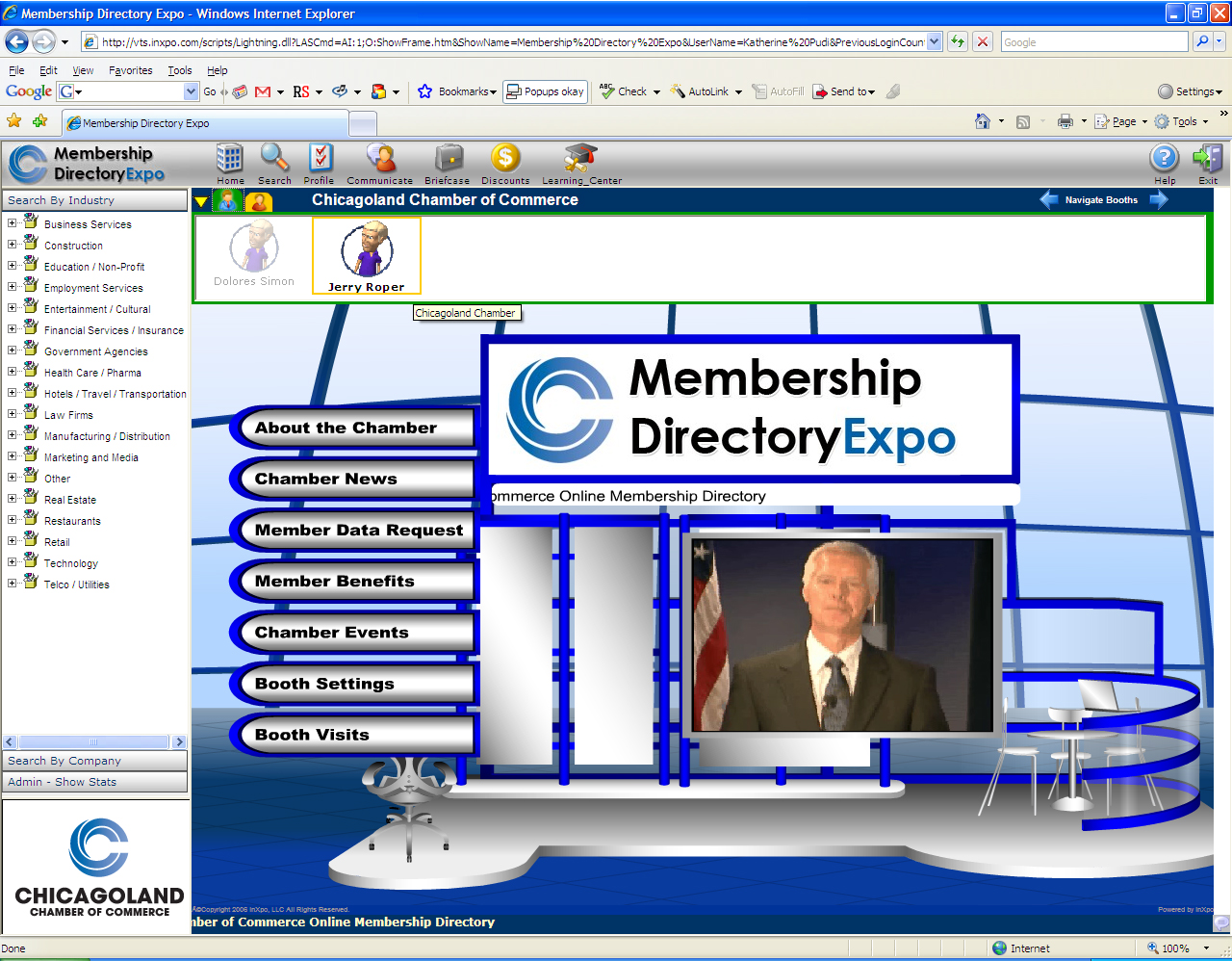This screenshot has width=1232, height=961.
Task: Select Health Care / Pharma industry
Action: point(92,373)
